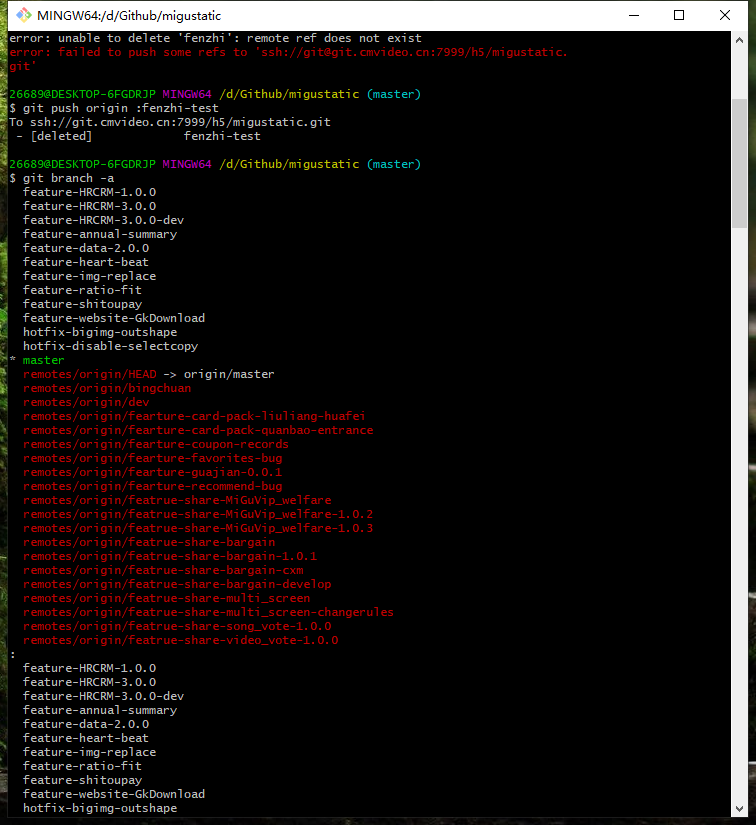Click the 'git branch -a' command line
The height and width of the screenshot is (825, 756).
coord(62,178)
